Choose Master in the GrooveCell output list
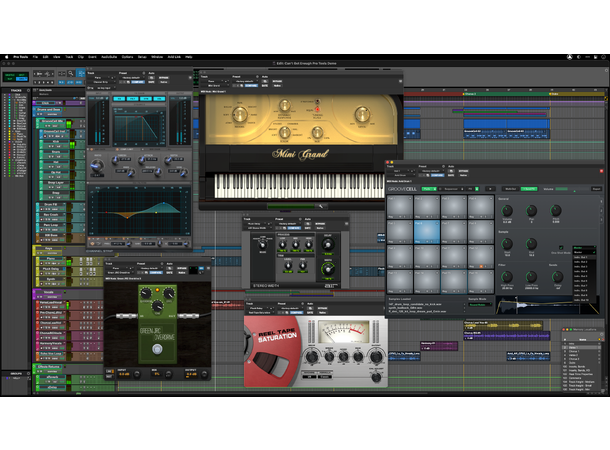 [584, 252]
